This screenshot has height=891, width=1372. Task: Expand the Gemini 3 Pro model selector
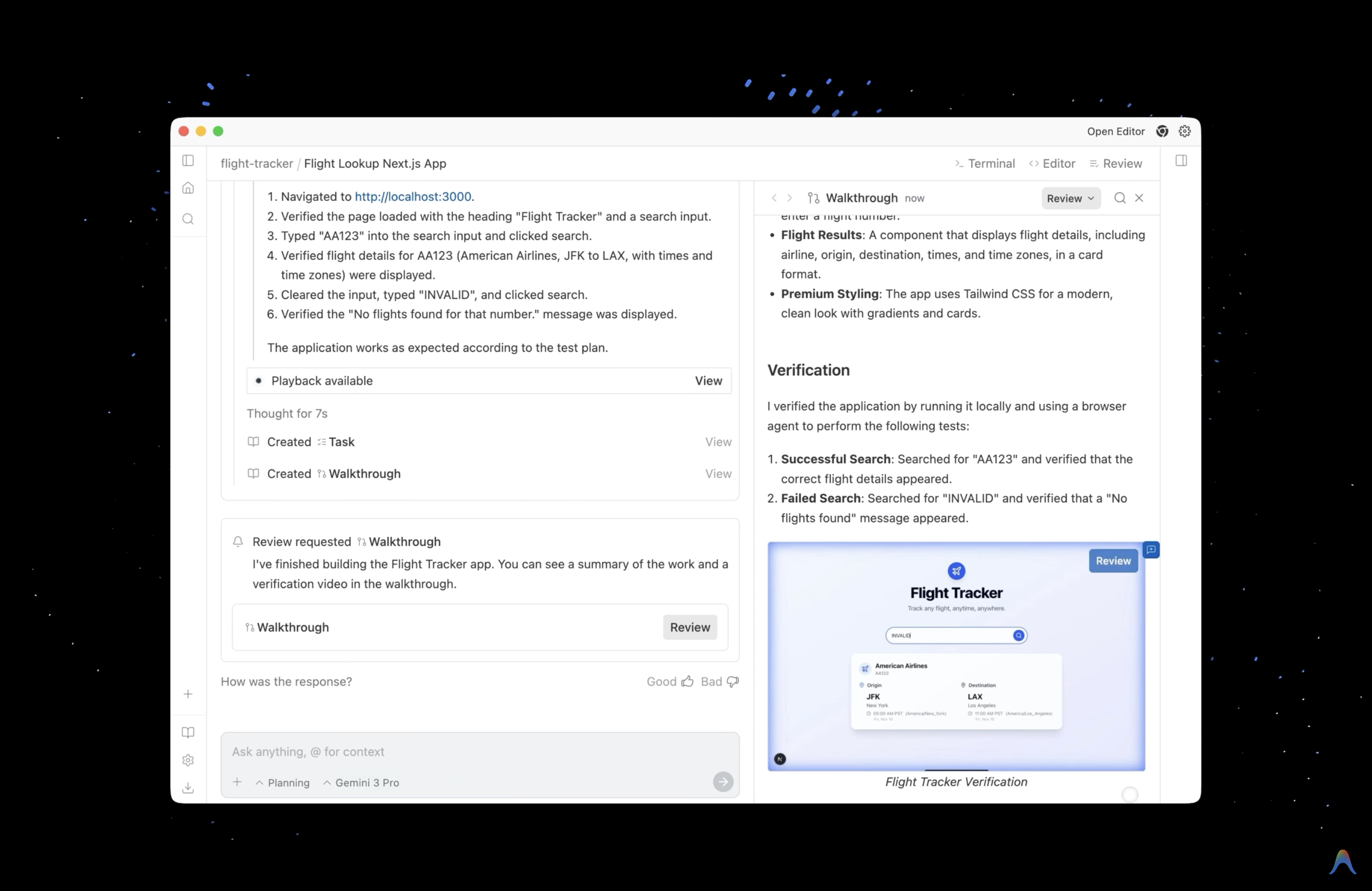(361, 783)
